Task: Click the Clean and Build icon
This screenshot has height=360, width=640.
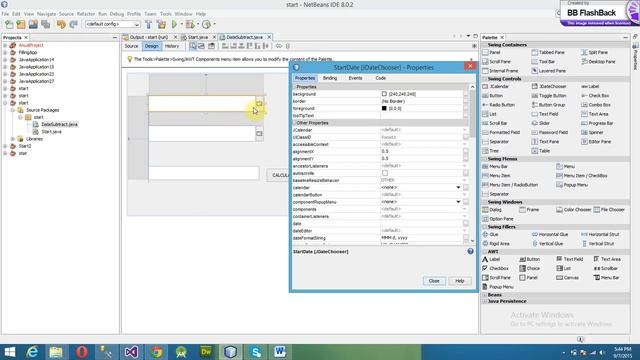Action: pyautogui.click(x=161, y=24)
